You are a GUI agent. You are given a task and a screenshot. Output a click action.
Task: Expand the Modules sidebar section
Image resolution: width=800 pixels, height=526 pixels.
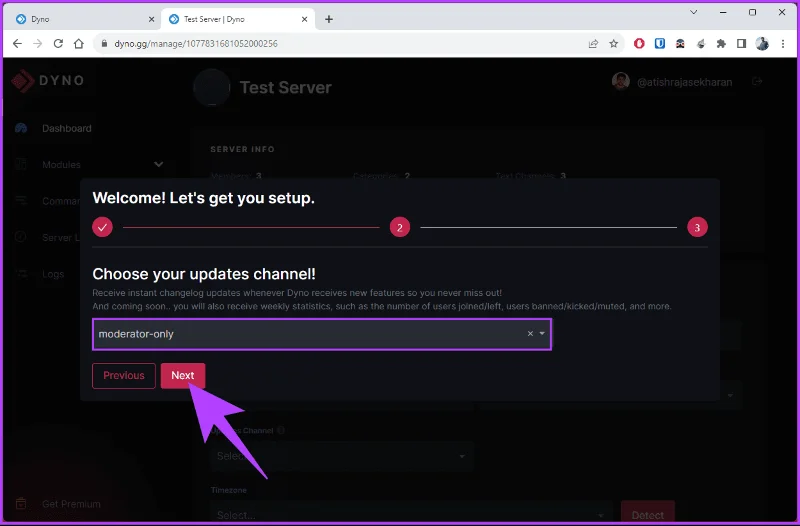pyautogui.click(x=159, y=164)
